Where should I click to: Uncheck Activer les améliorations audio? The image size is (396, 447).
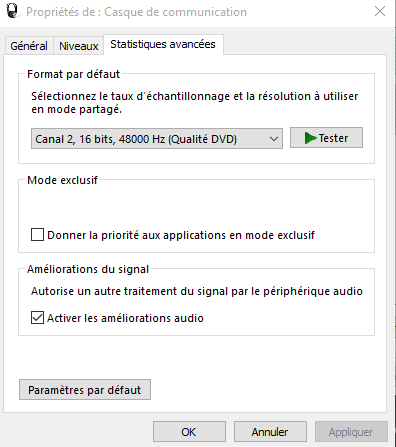pos(37,318)
